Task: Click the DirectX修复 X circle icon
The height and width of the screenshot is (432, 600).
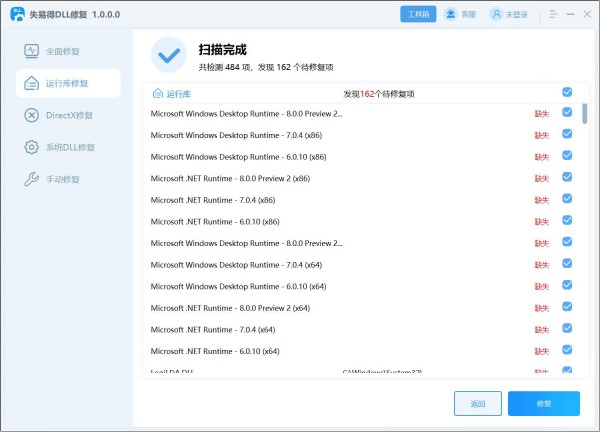Action: [31, 115]
